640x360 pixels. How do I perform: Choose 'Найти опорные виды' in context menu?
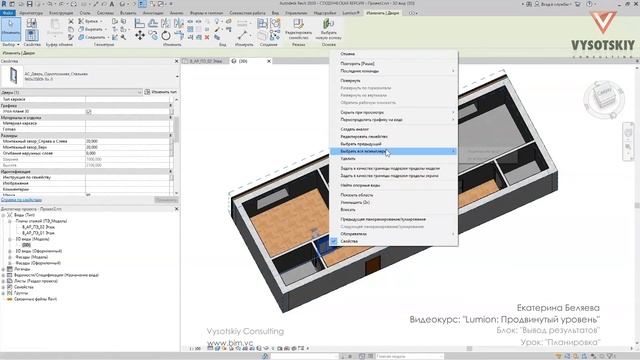(393, 185)
